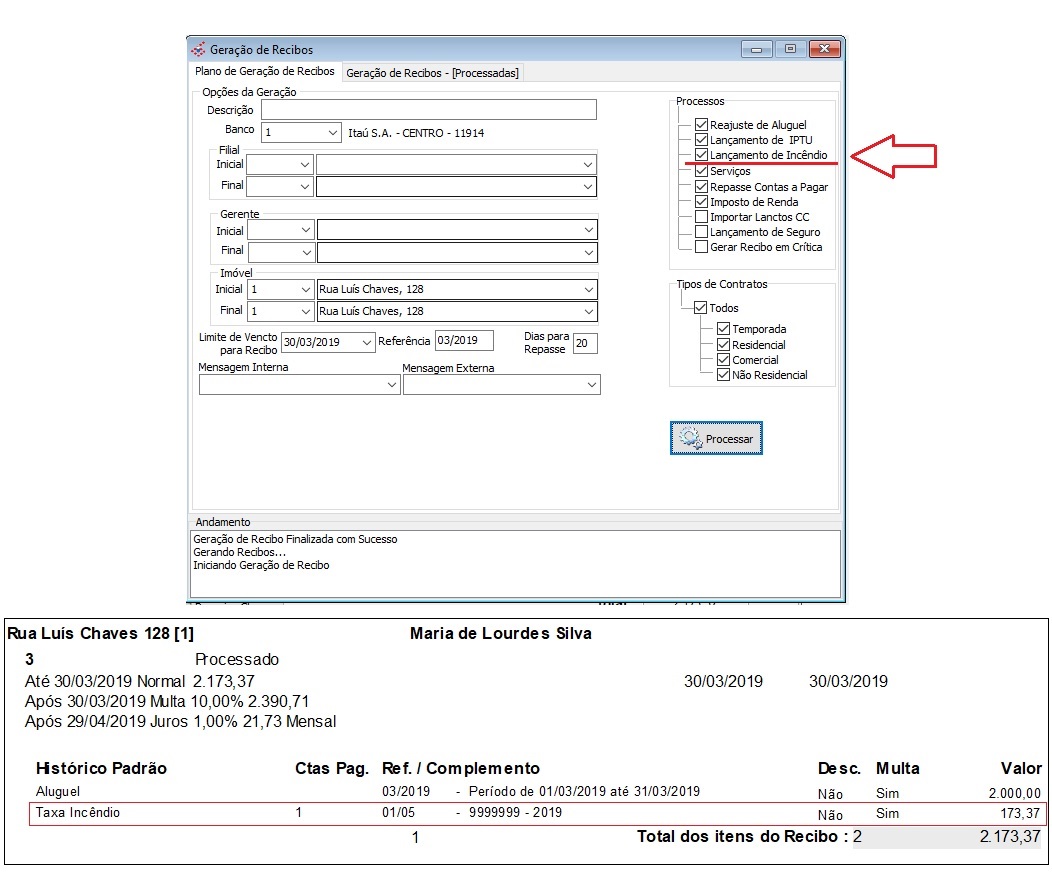Click the Descrição input field
The height and width of the screenshot is (880, 1052).
pos(429,110)
